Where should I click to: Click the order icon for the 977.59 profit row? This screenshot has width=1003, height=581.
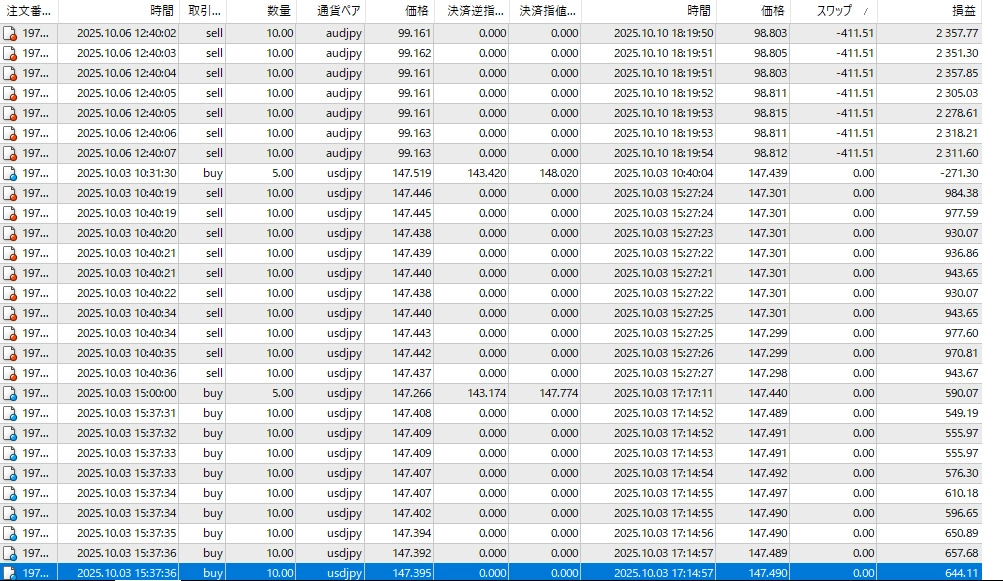10,214
